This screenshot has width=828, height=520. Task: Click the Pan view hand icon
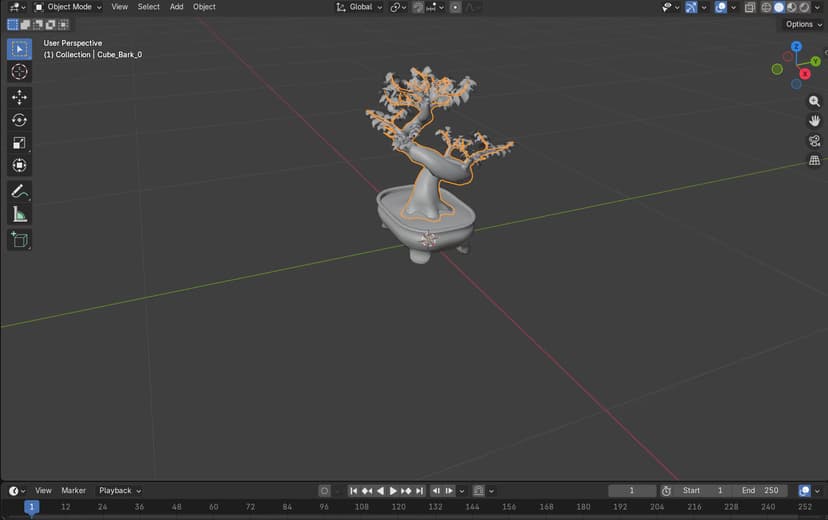(814, 120)
